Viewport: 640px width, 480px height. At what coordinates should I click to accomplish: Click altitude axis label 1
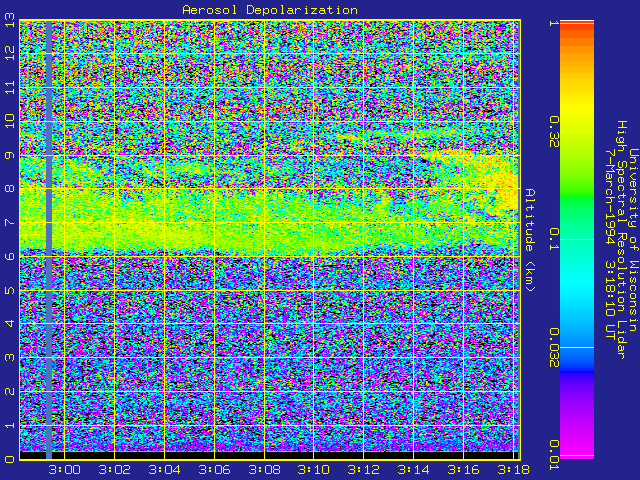(10, 425)
